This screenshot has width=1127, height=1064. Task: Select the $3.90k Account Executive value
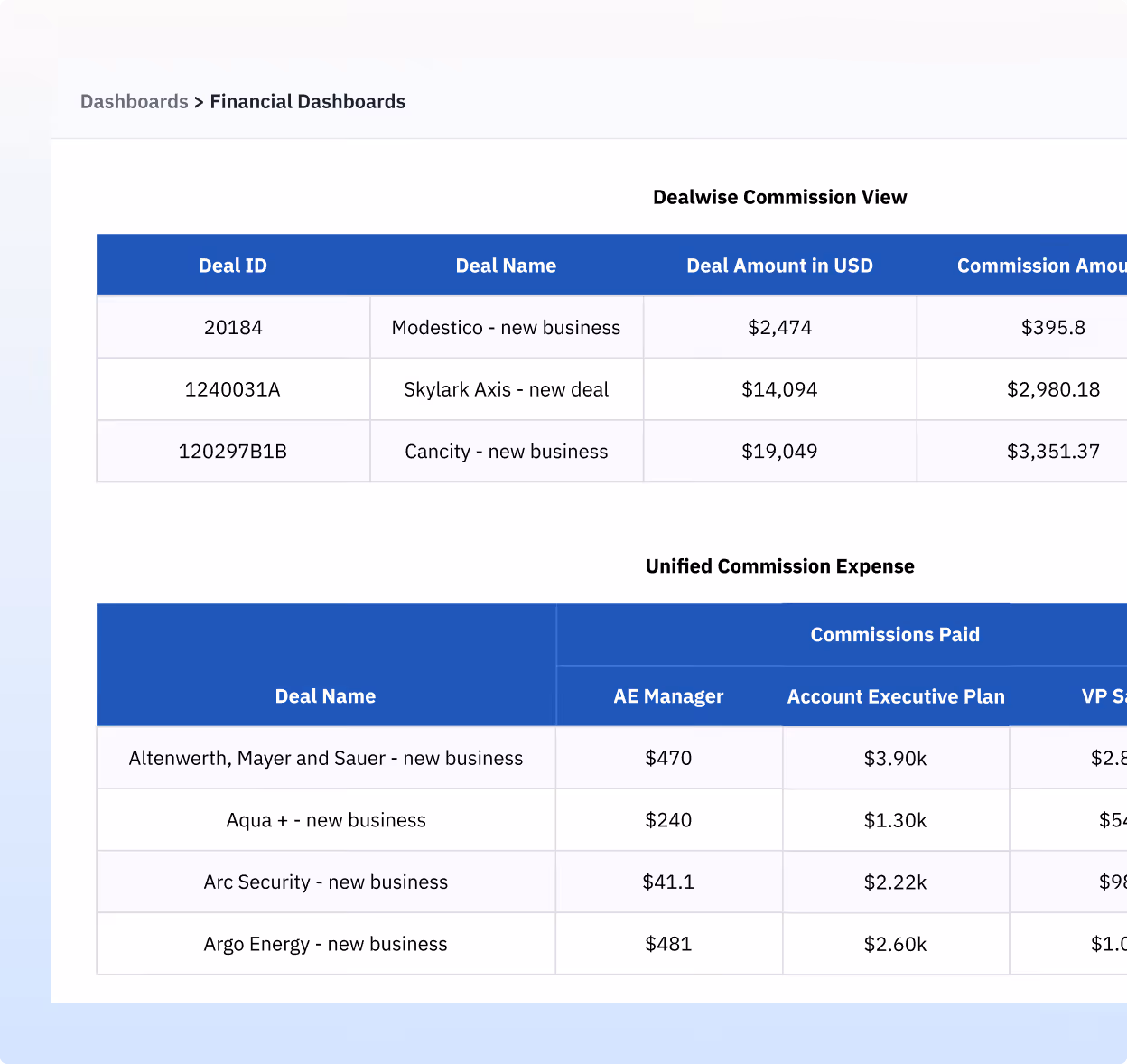pyautogui.click(x=895, y=758)
